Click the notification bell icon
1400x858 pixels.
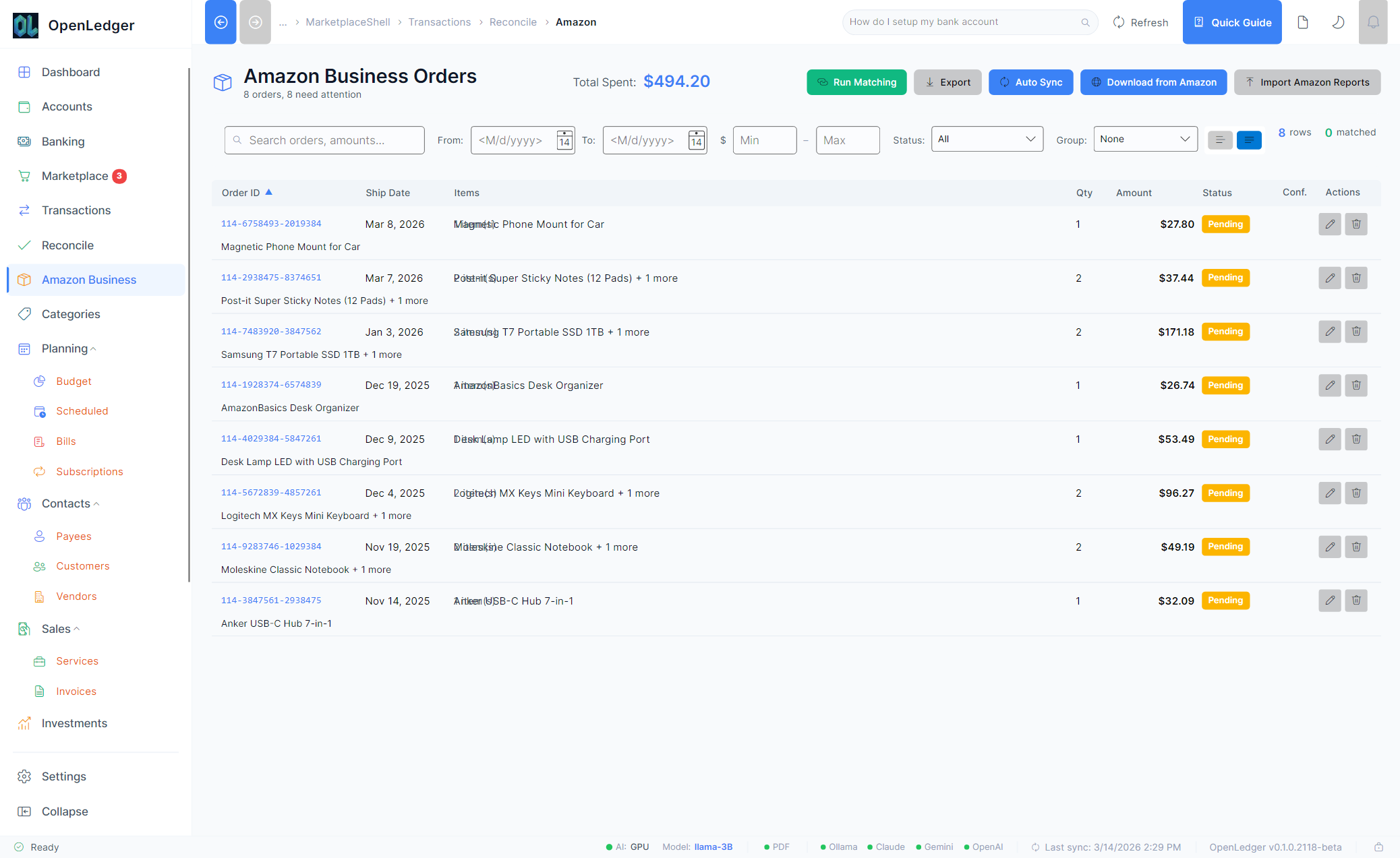pos(1374,22)
